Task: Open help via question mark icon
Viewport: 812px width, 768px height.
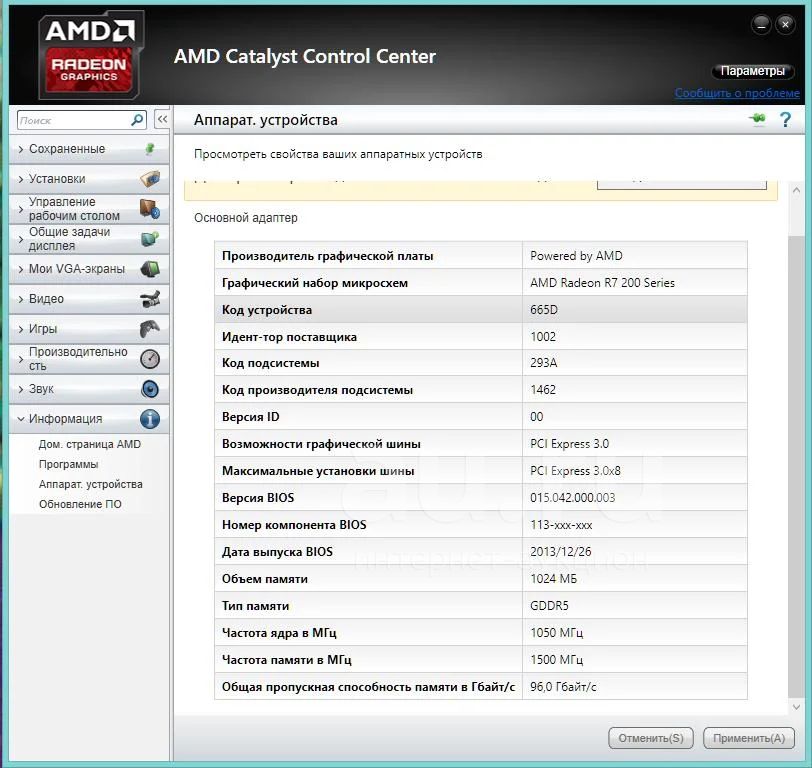Action: pyautogui.click(x=785, y=120)
